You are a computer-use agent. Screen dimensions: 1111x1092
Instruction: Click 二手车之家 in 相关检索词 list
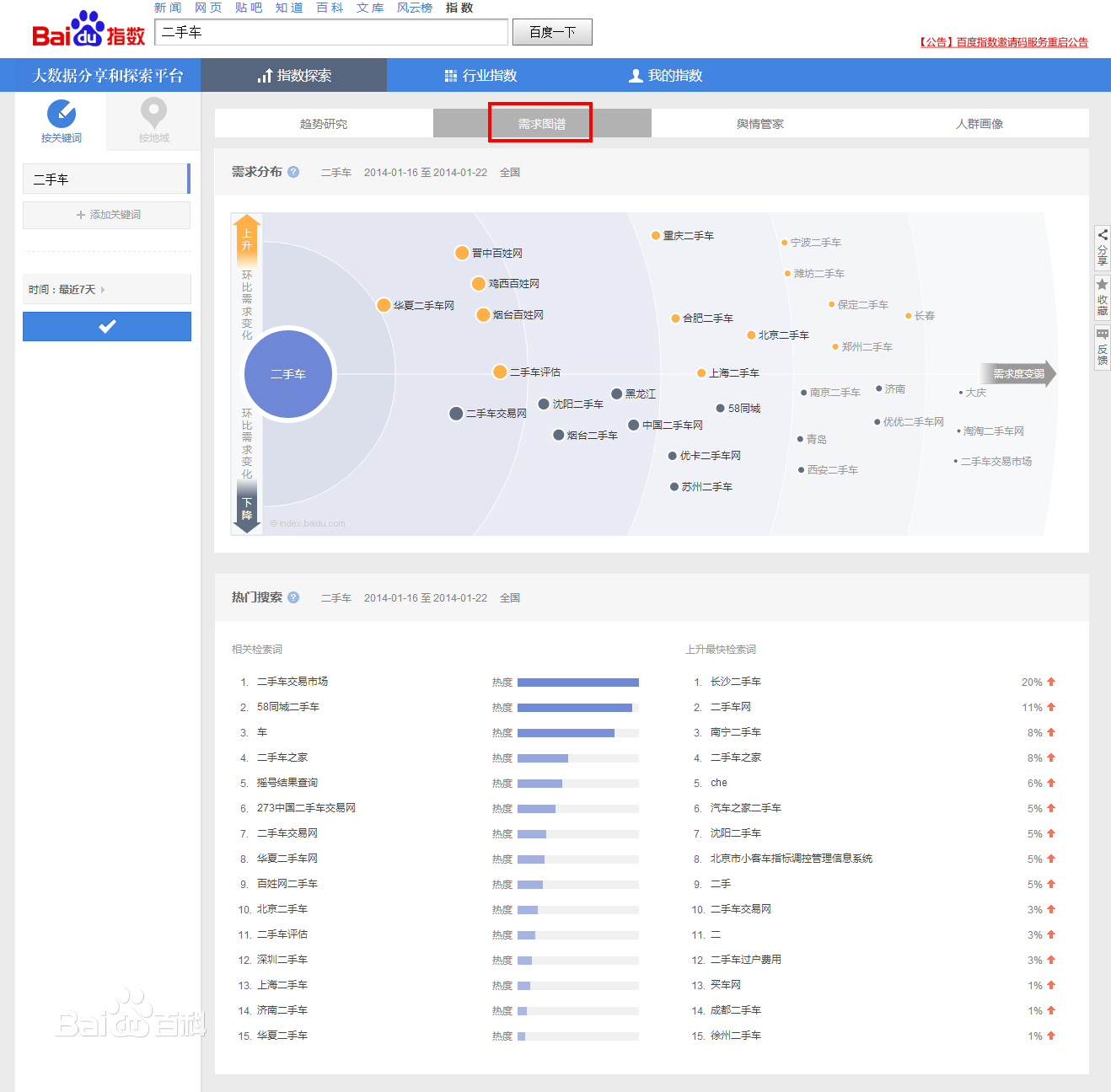[282, 757]
